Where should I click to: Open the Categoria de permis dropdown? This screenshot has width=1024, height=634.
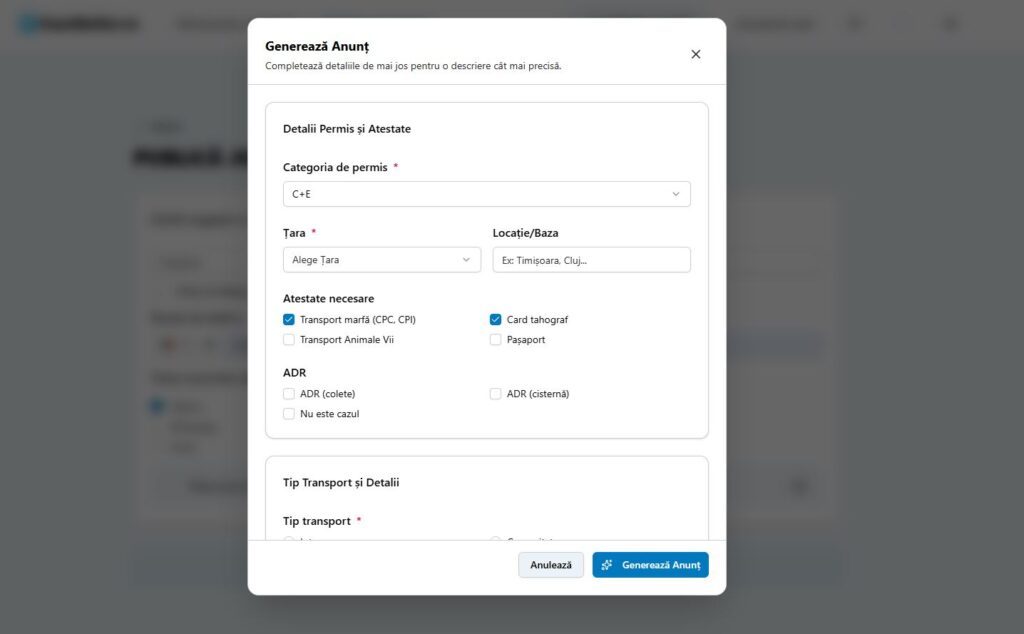coord(486,194)
